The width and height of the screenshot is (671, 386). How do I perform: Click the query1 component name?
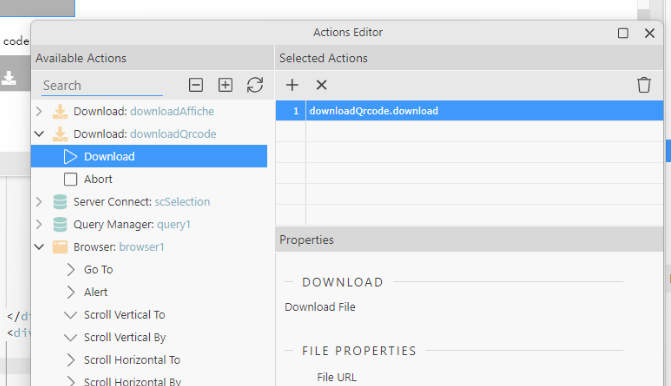pos(174,224)
